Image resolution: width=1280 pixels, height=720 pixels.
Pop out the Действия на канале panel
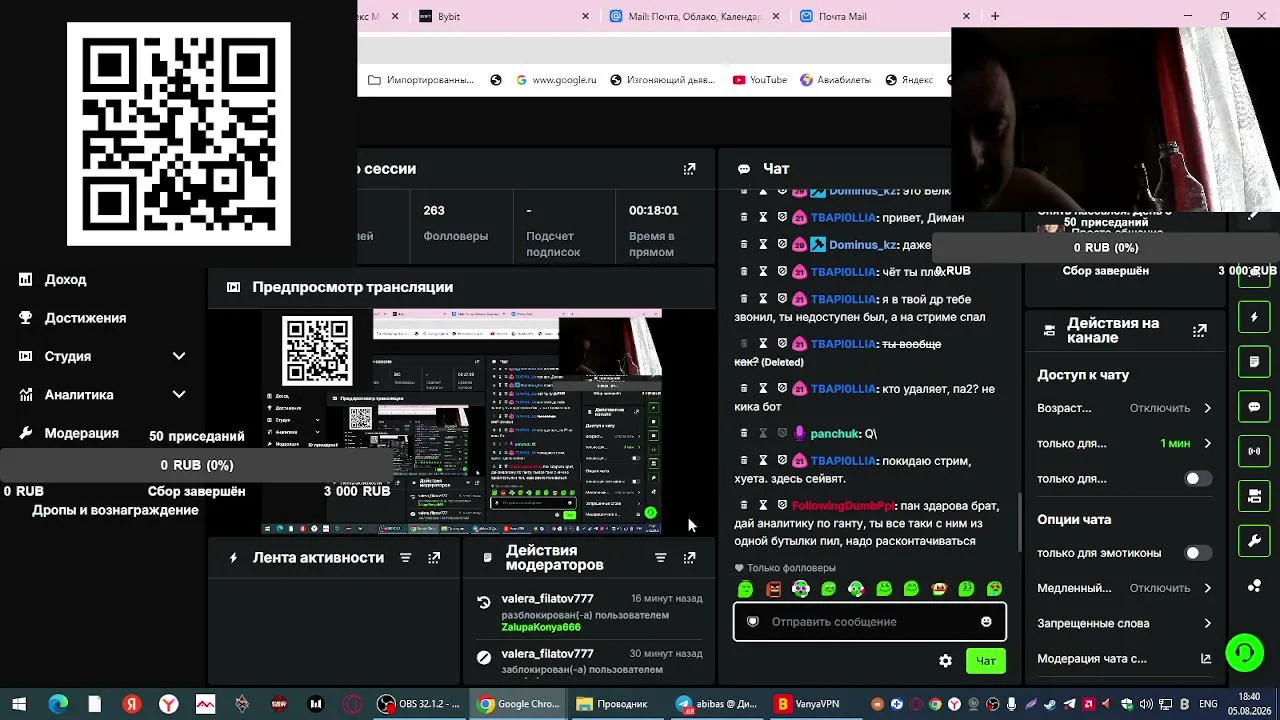tap(1200, 331)
